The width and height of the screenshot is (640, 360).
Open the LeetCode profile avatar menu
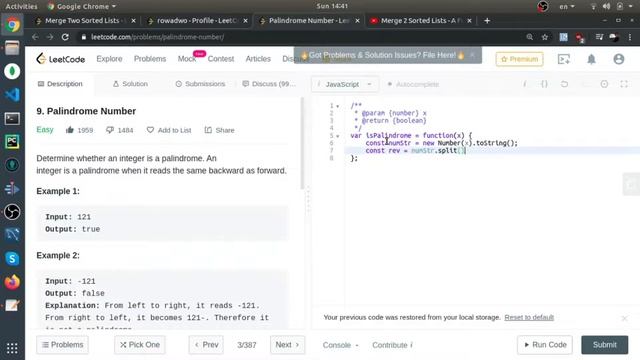coord(619,59)
